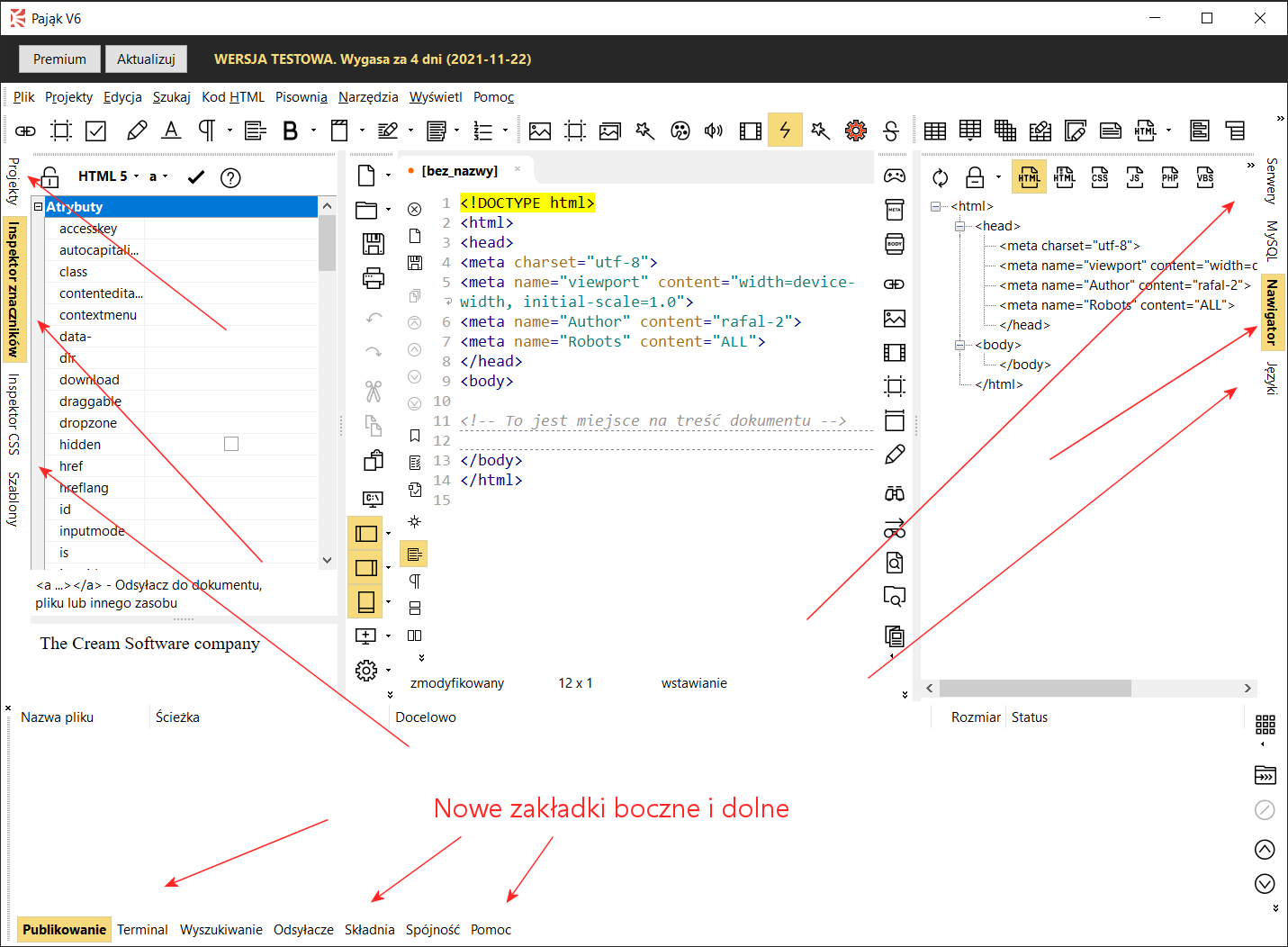The height and width of the screenshot is (947, 1288).
Task: Toggle the pilcrow show-whitespace button beside the editor
Action: [414, 581]
